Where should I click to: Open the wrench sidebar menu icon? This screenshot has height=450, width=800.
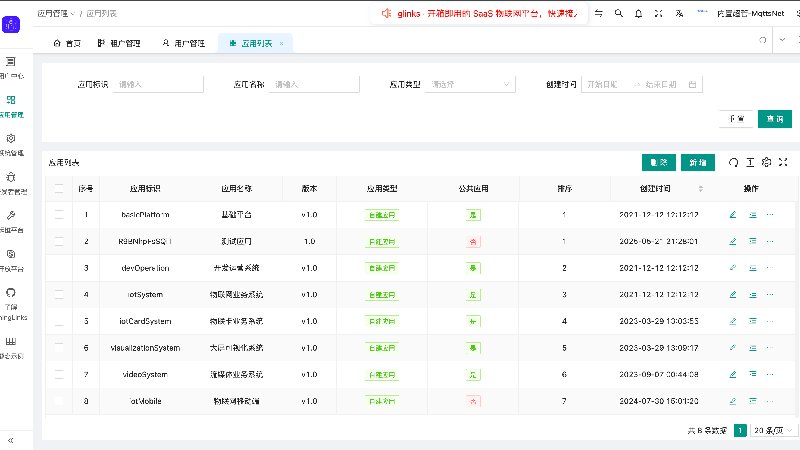[11, 215]
